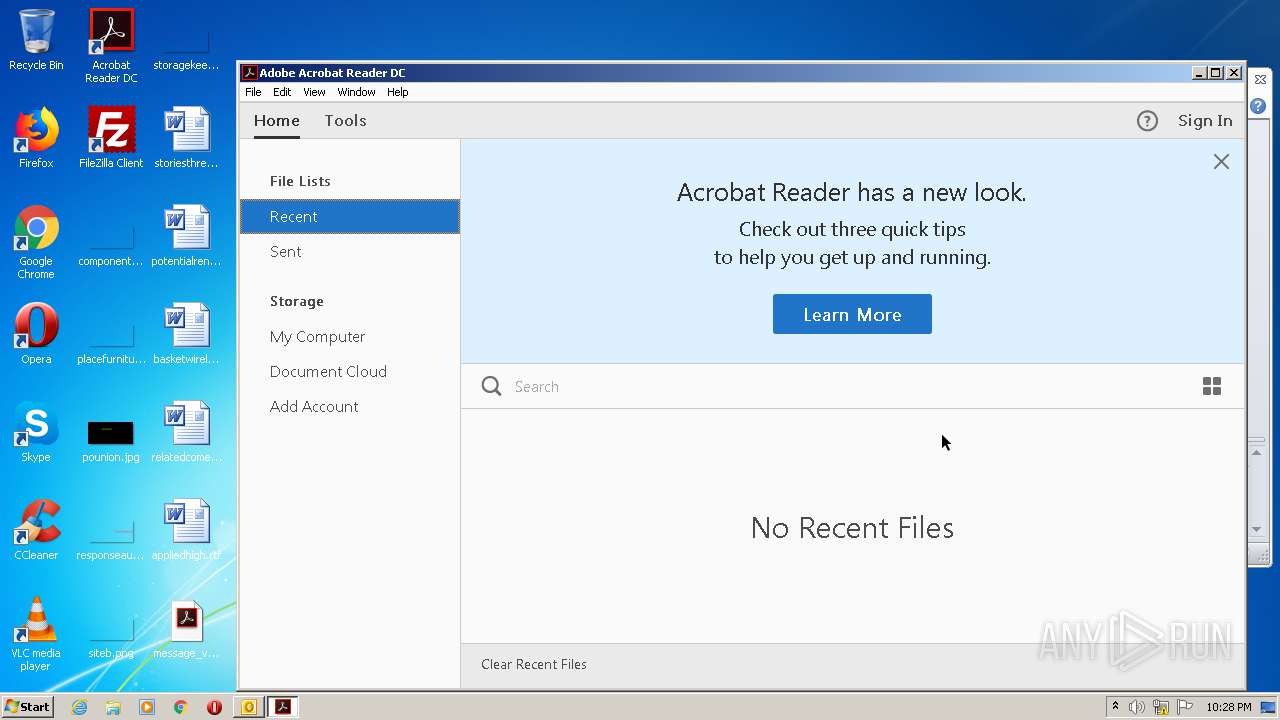Show hidden tray icons arrow

point(1115,707)
